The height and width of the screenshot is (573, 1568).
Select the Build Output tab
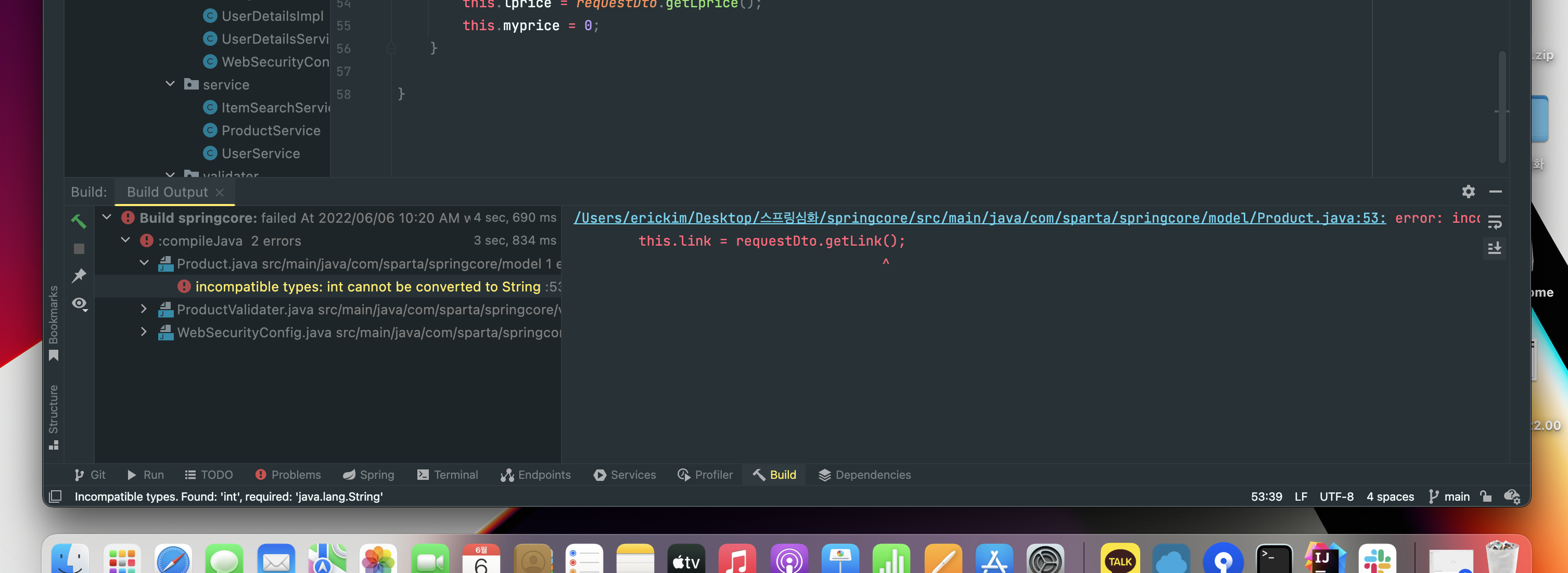(168, 192)
